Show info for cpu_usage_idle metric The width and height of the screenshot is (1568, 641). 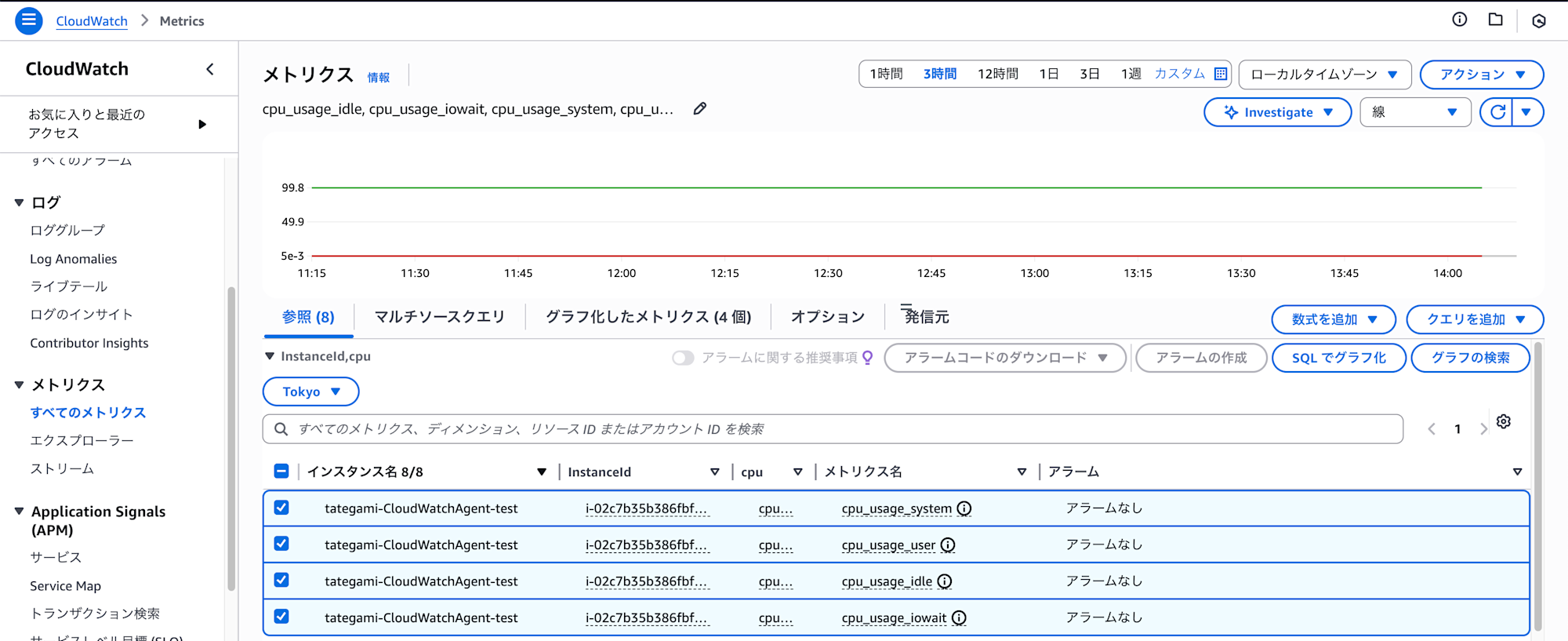tap(945, 581)
